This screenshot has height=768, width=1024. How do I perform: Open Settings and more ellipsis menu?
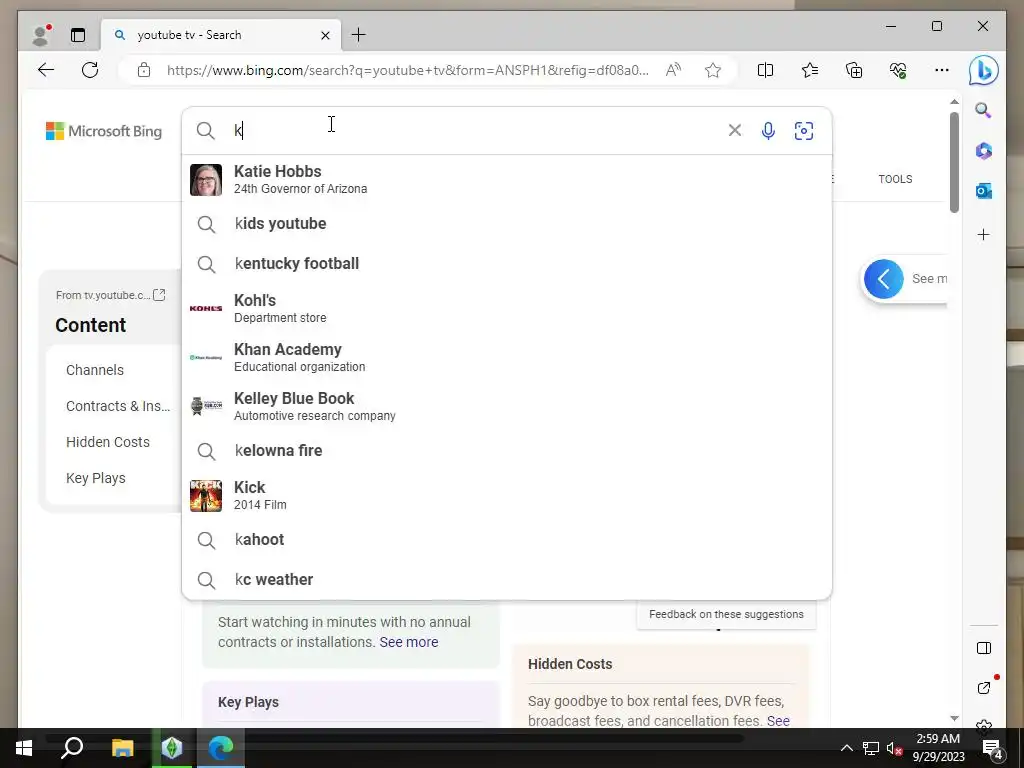pyautogui.click(x=942, y=70)
